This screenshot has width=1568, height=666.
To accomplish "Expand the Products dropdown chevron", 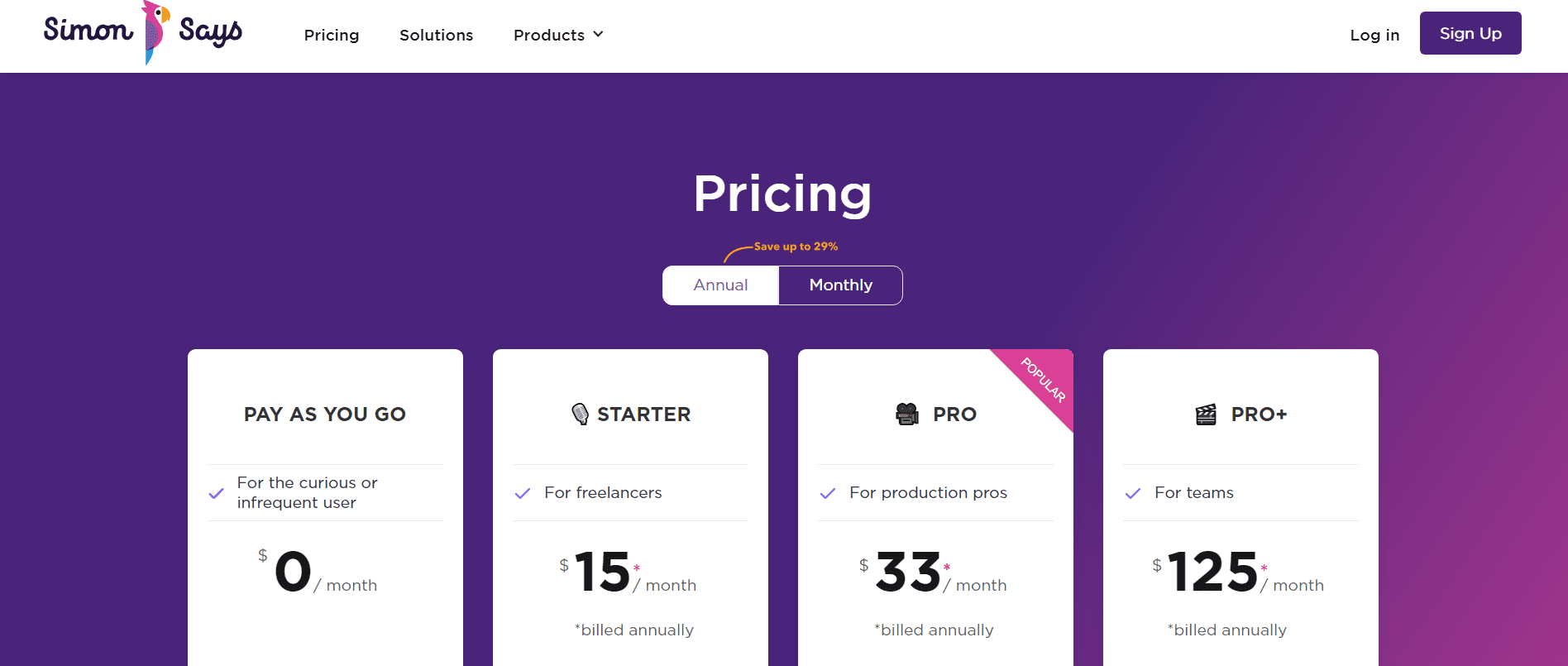I will 599,35.
